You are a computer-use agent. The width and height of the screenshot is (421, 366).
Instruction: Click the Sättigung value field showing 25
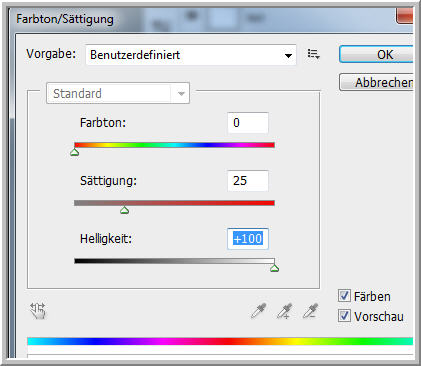coord(248,181)
